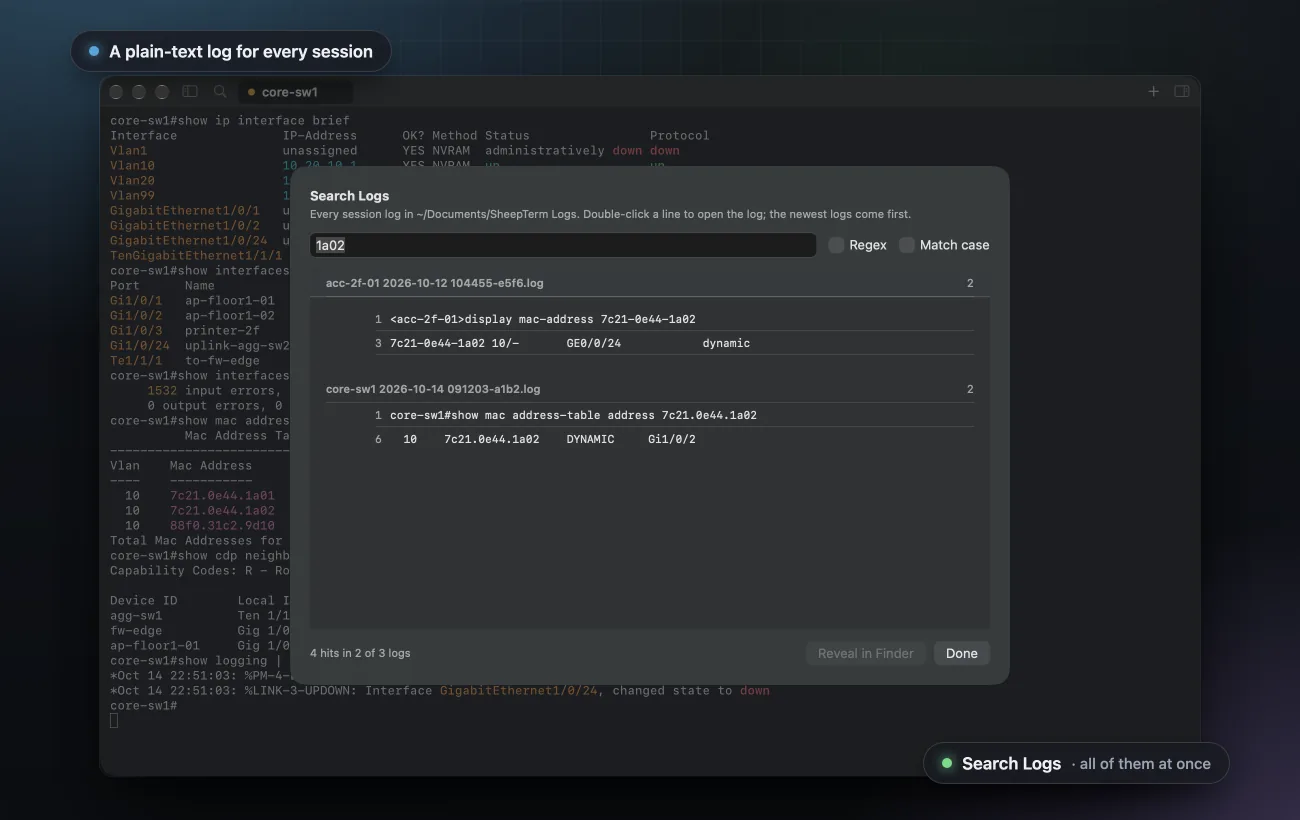
Task: Click the hit count 2 beside the core-sw1 log
Action: click(970, 389)
